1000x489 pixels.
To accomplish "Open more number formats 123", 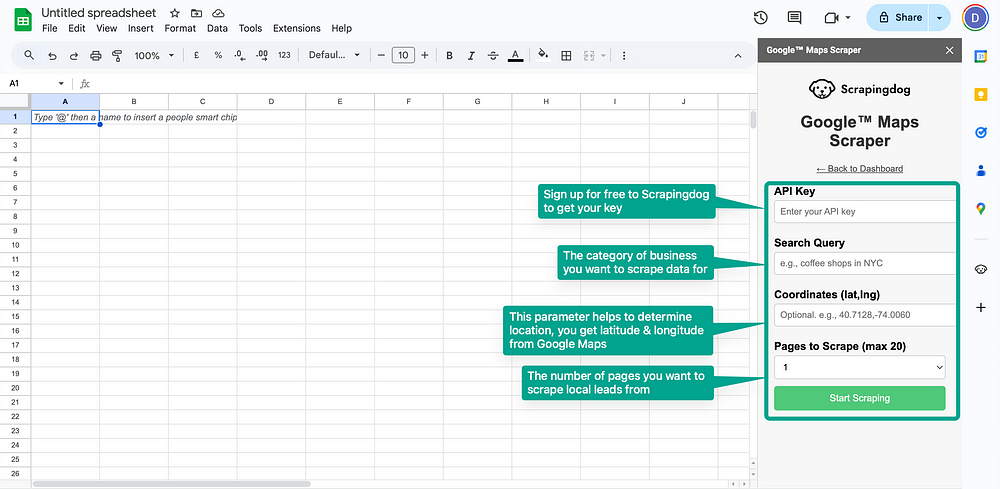I will click(284, 55).
